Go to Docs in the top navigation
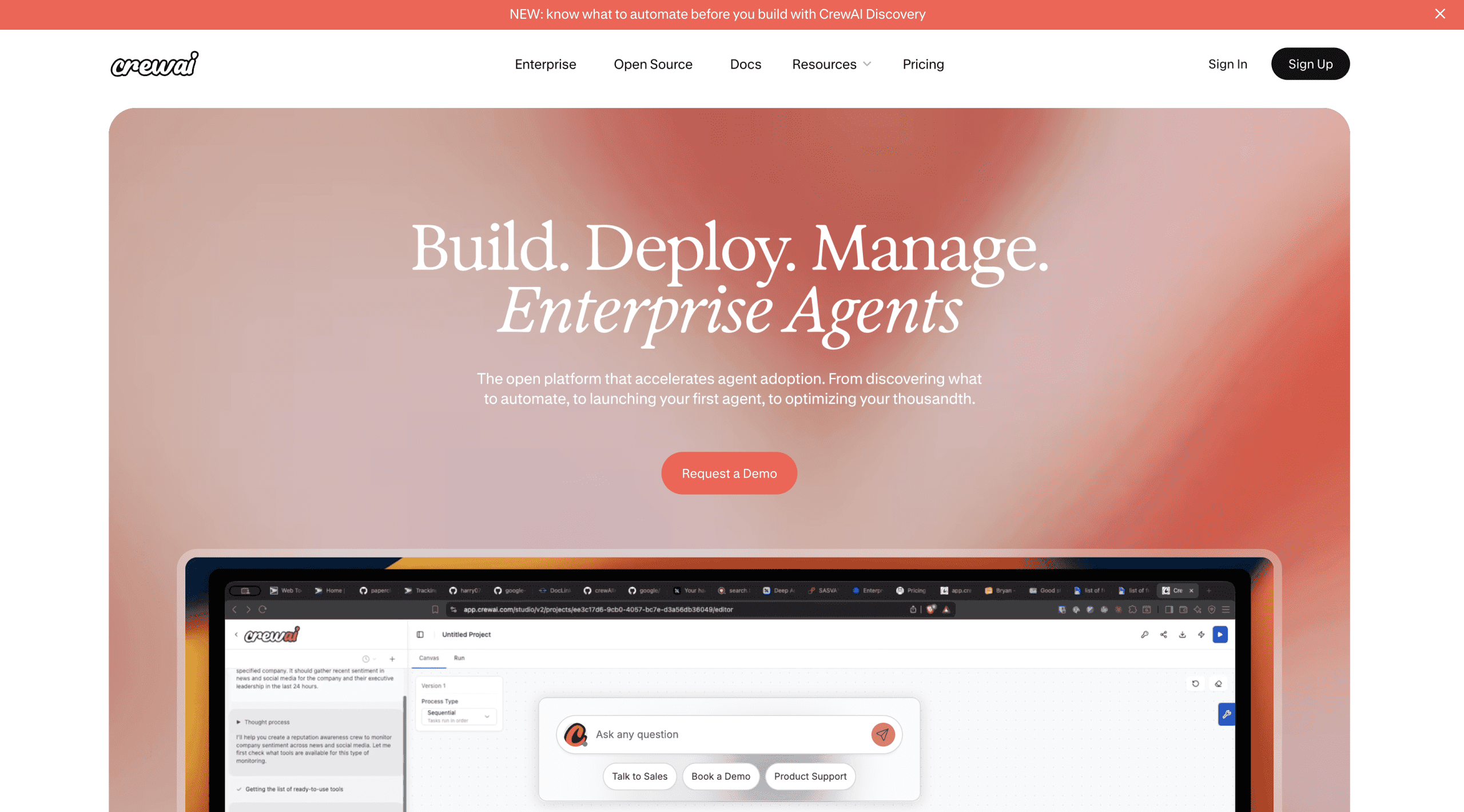Screen dimensions: 1464x812 pos(745,64)
